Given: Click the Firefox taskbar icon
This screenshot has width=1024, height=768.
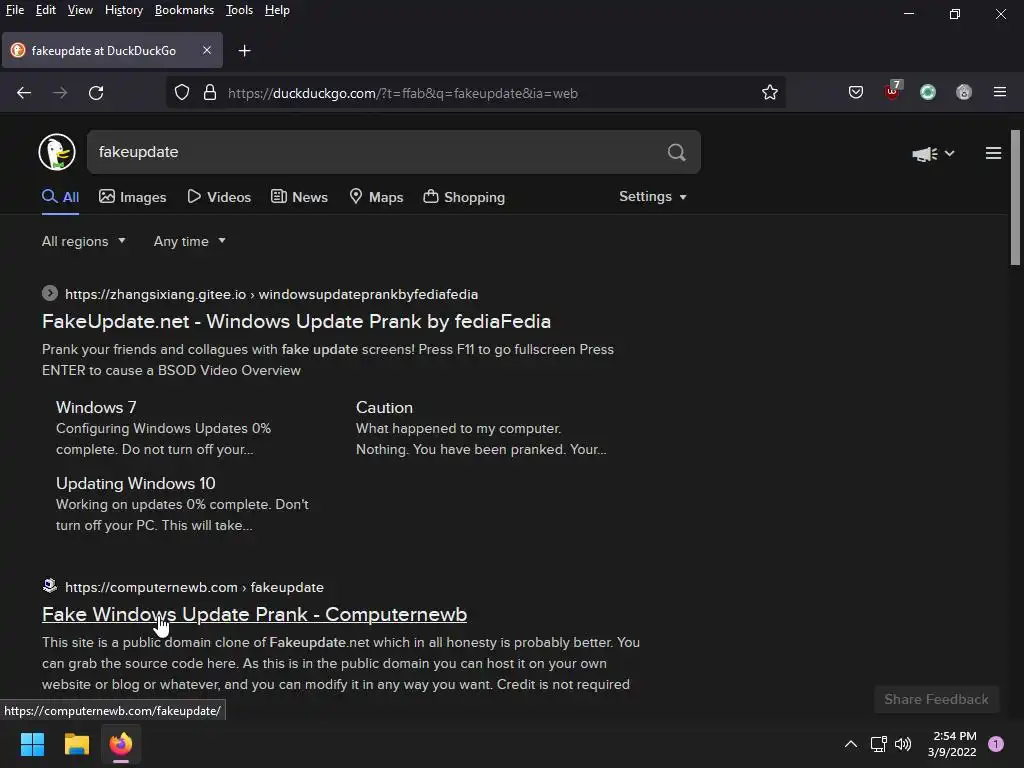Looking at the screenshot, I should tap(121, 744).
